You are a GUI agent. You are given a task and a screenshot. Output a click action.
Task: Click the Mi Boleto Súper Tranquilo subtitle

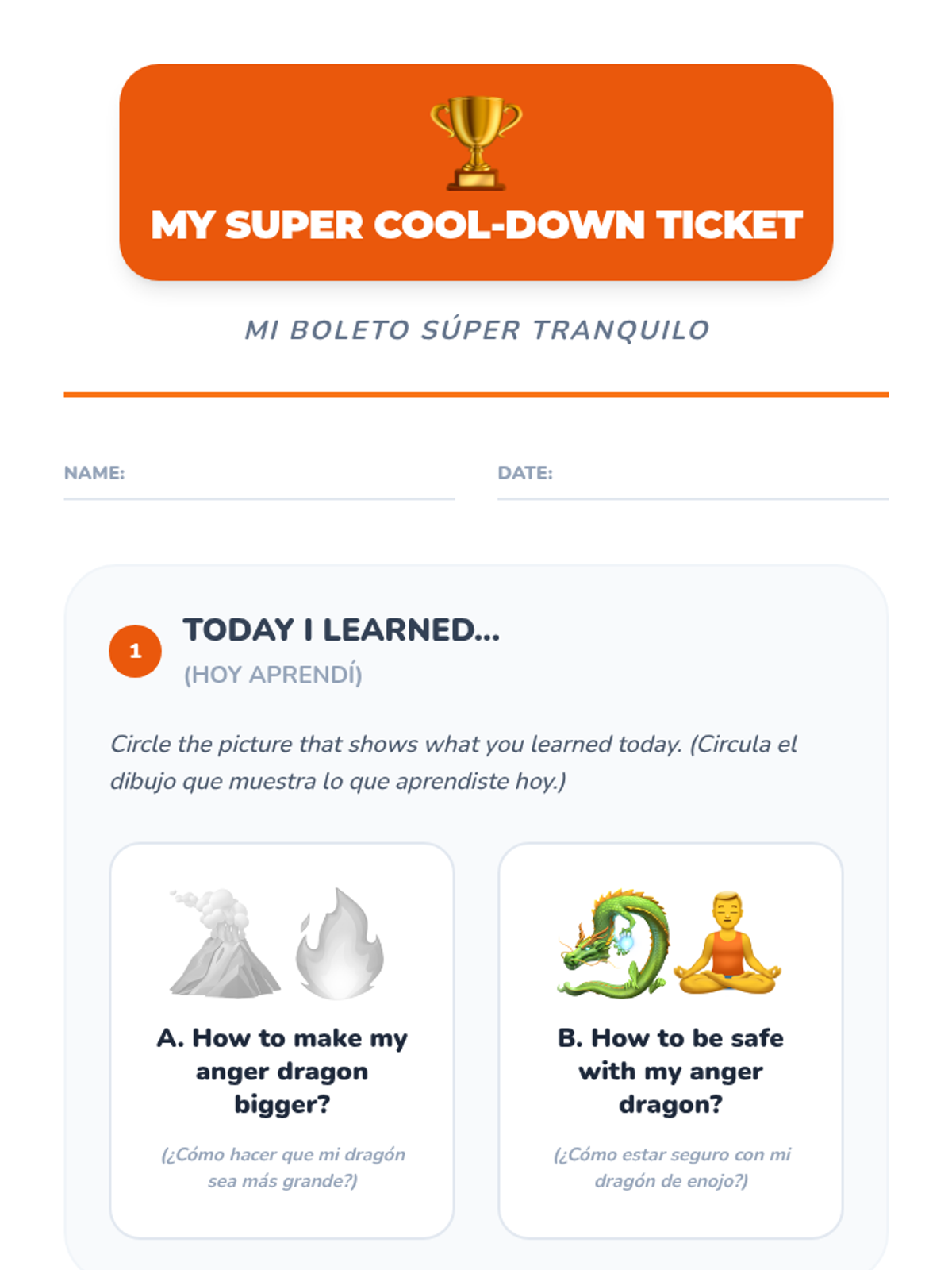click(x=476, y=329)
